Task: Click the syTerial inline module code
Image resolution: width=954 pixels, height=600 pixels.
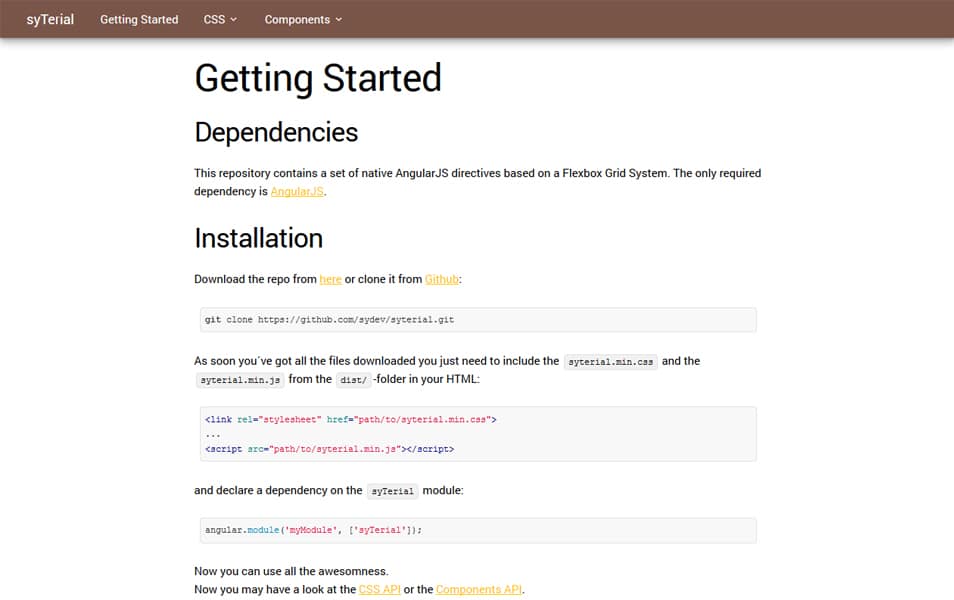Action: point(392,491)
